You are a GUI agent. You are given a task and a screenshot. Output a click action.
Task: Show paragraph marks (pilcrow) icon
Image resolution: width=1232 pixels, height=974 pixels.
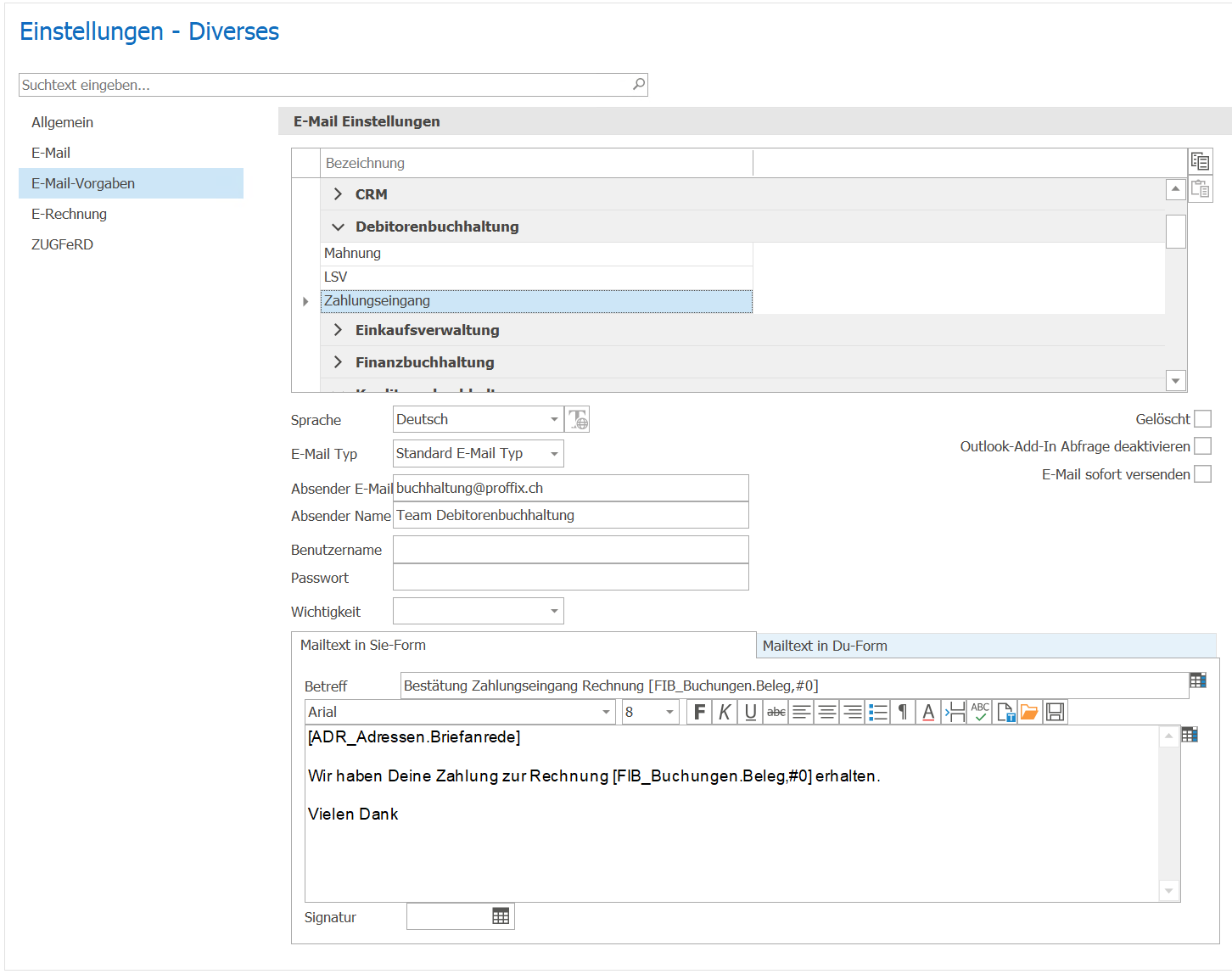903,712
